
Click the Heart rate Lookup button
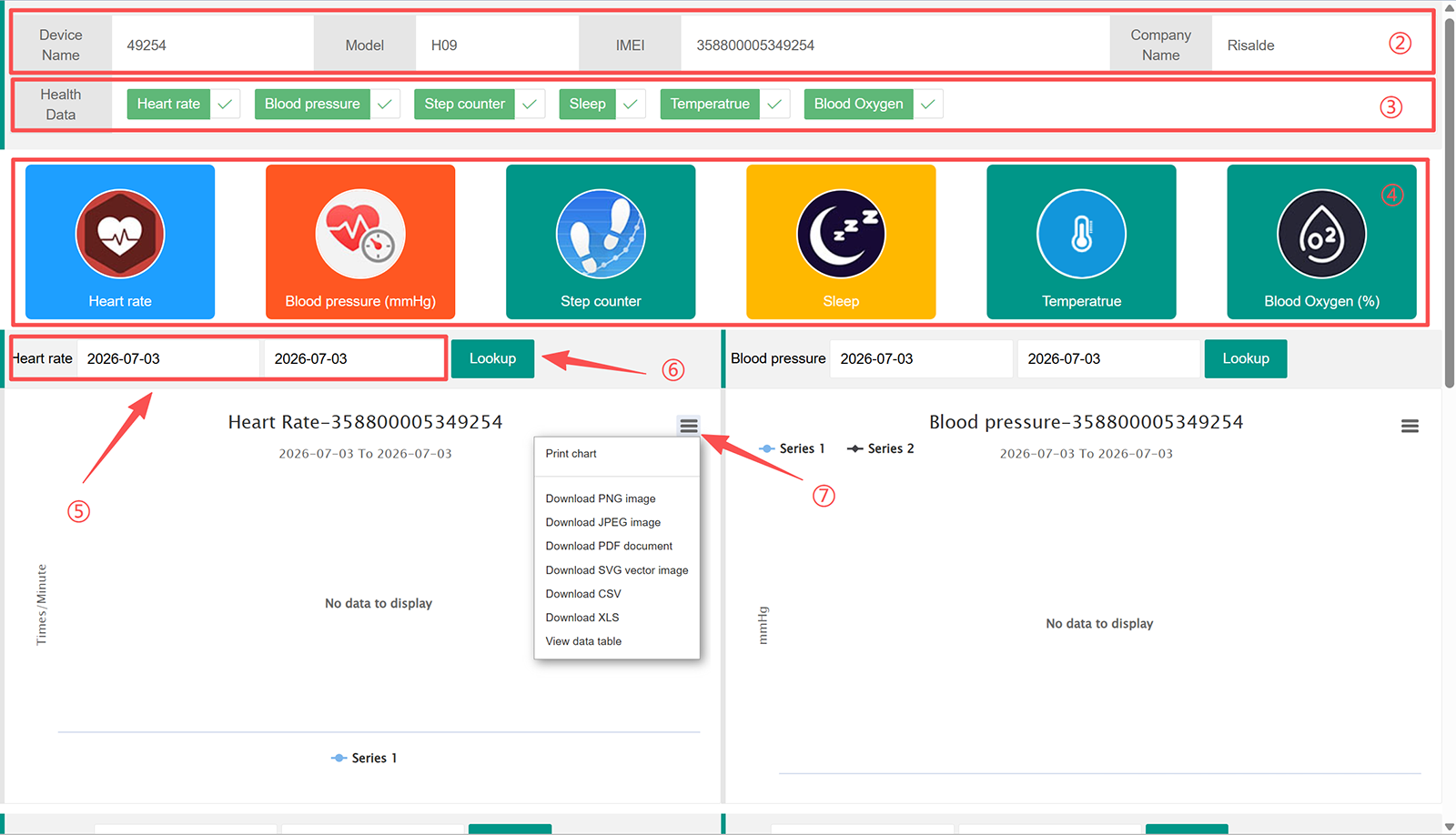pyautogui.click(x=492, y=358)
